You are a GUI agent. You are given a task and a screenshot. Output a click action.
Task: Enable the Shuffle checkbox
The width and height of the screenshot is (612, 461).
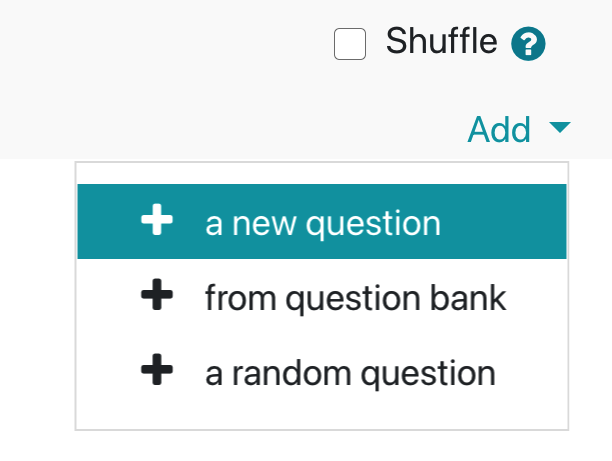point(350,44)
